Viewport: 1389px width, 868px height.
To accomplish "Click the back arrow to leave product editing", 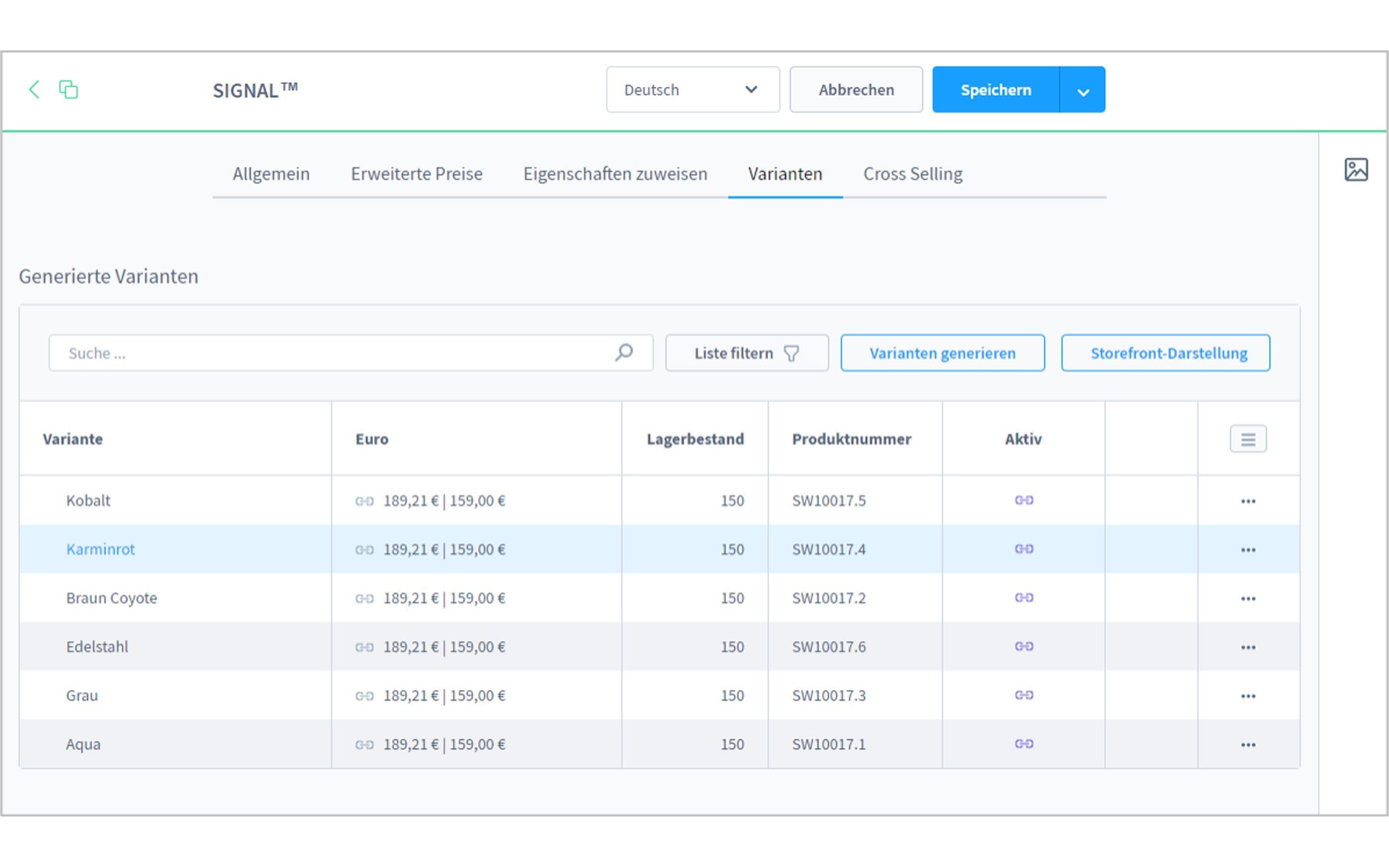I will (34, 89).
